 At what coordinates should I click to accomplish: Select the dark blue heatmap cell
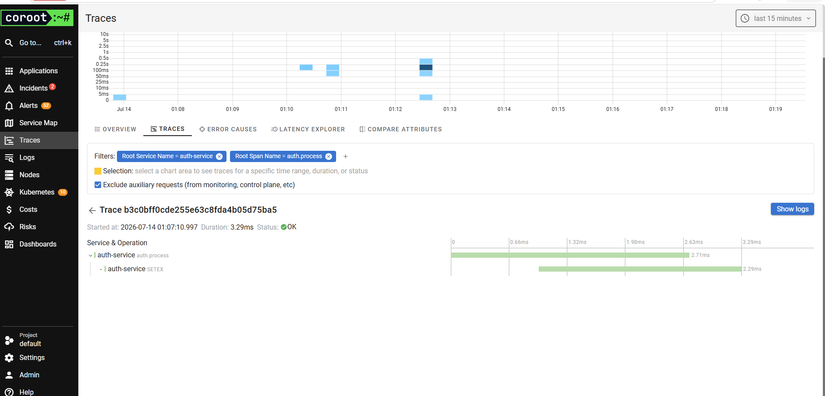(x=426, y=67)
